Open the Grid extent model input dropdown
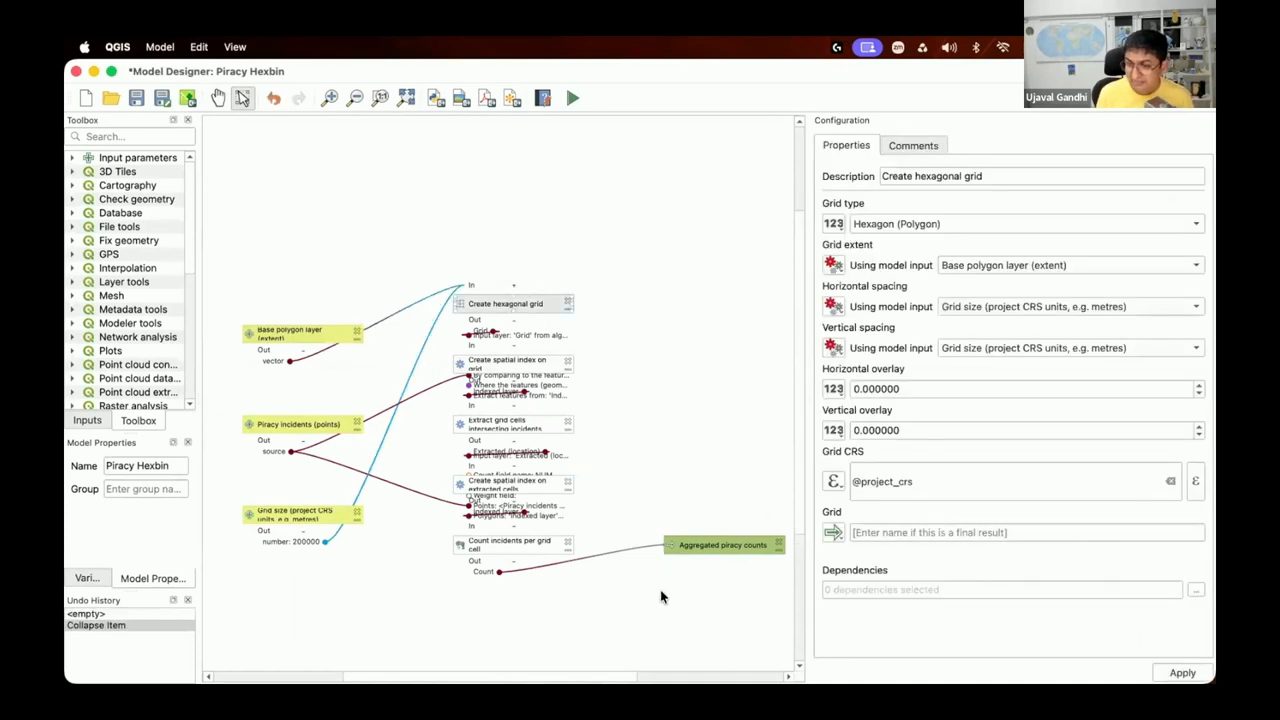 1071,265
